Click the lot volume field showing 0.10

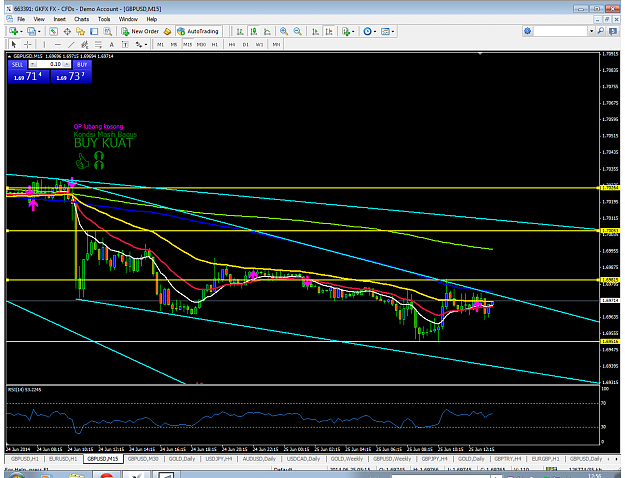click(x=50, y=64)
